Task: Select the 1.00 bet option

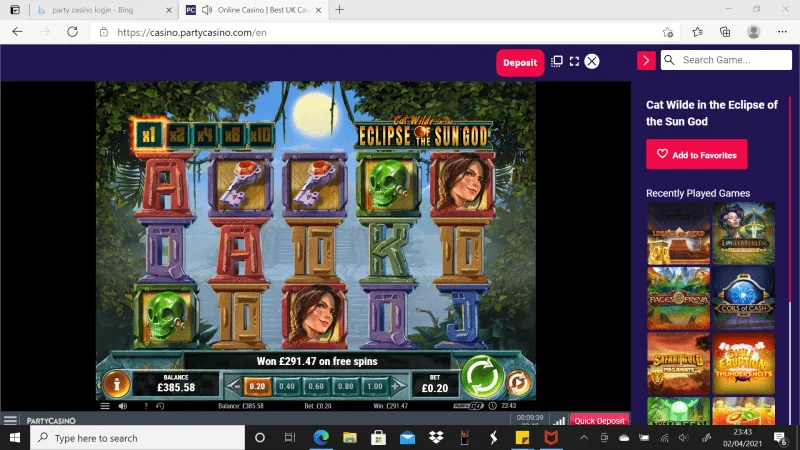Action: pyautogui.click(x=374, y=386)
